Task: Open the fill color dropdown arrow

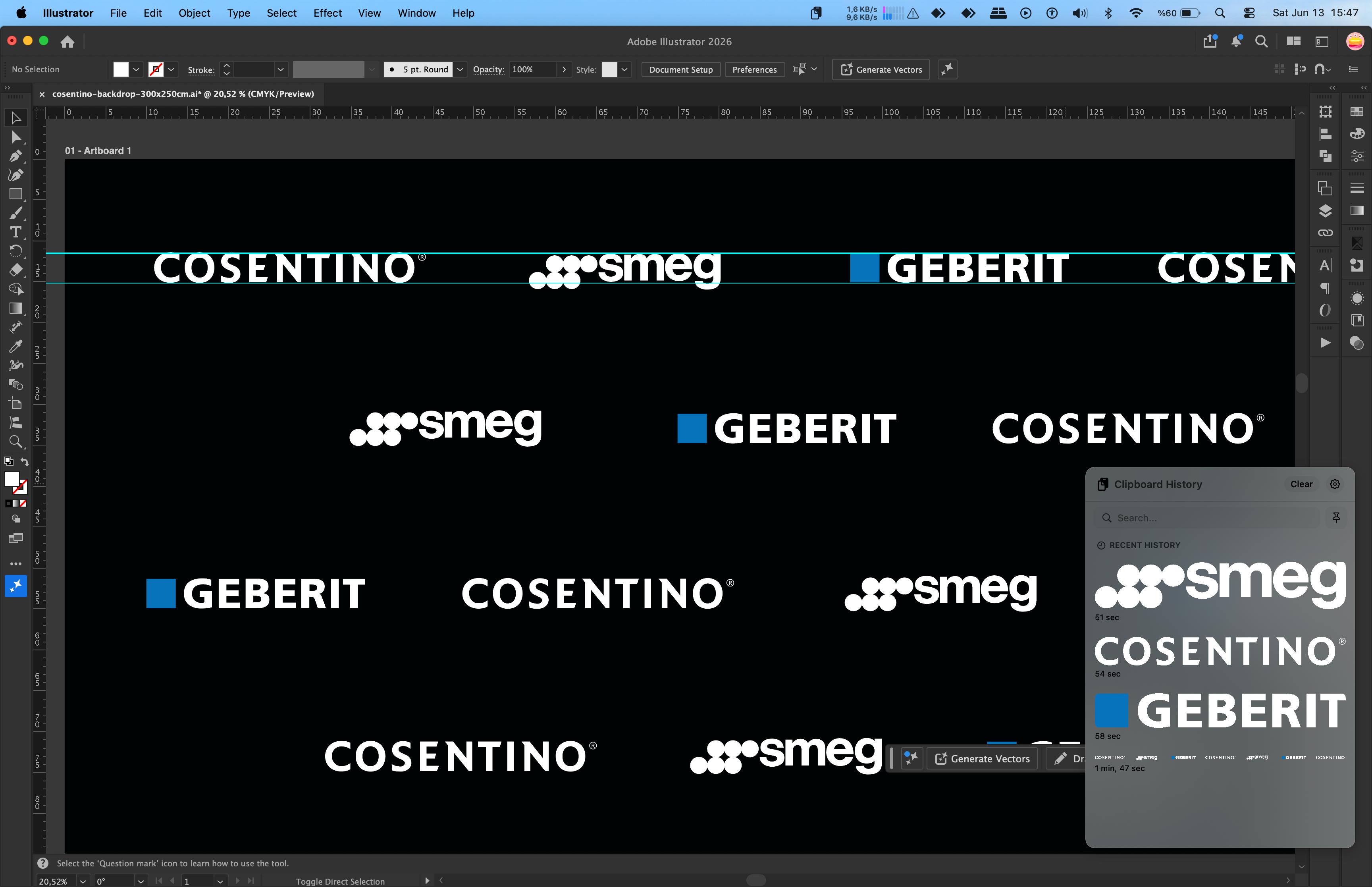Action: point(136,70)
